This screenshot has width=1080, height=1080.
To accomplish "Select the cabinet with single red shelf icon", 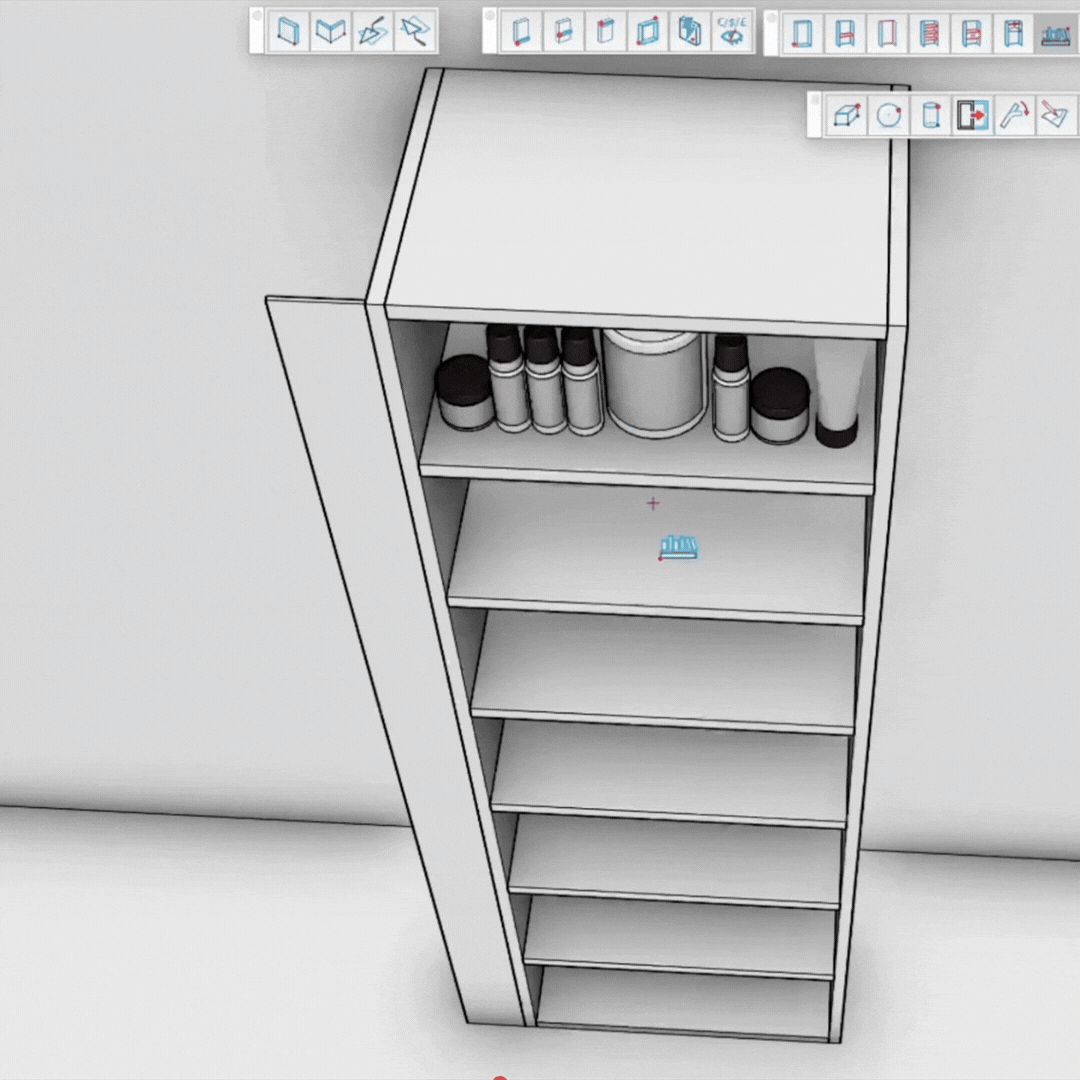I will pos(845,34).
